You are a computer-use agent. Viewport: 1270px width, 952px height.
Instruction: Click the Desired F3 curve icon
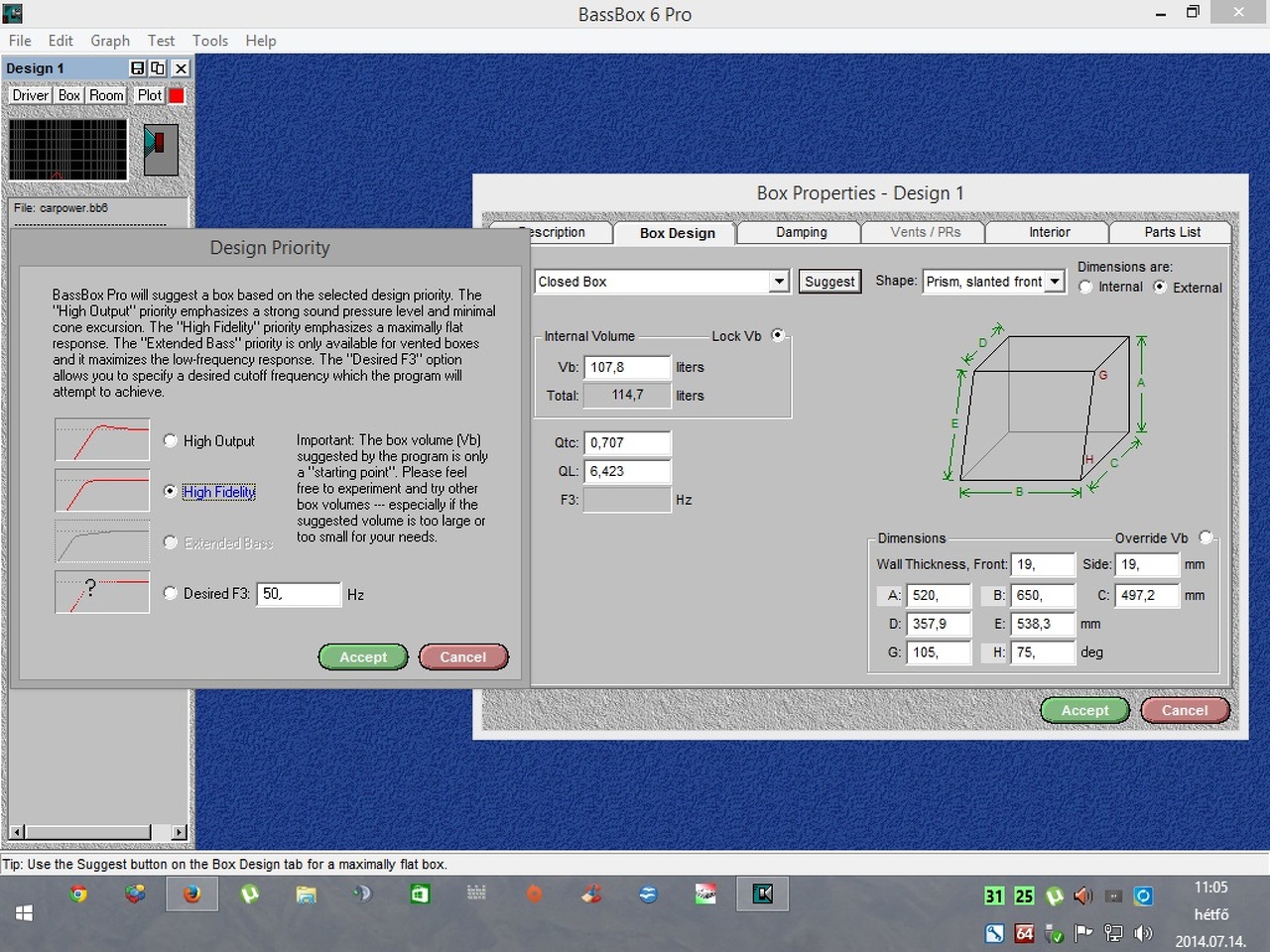coord(102,593)
